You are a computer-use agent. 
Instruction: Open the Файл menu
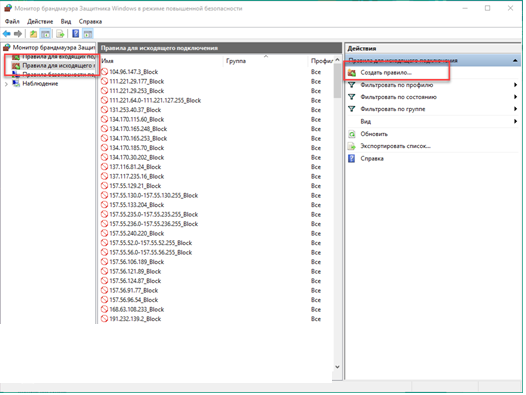12,21
